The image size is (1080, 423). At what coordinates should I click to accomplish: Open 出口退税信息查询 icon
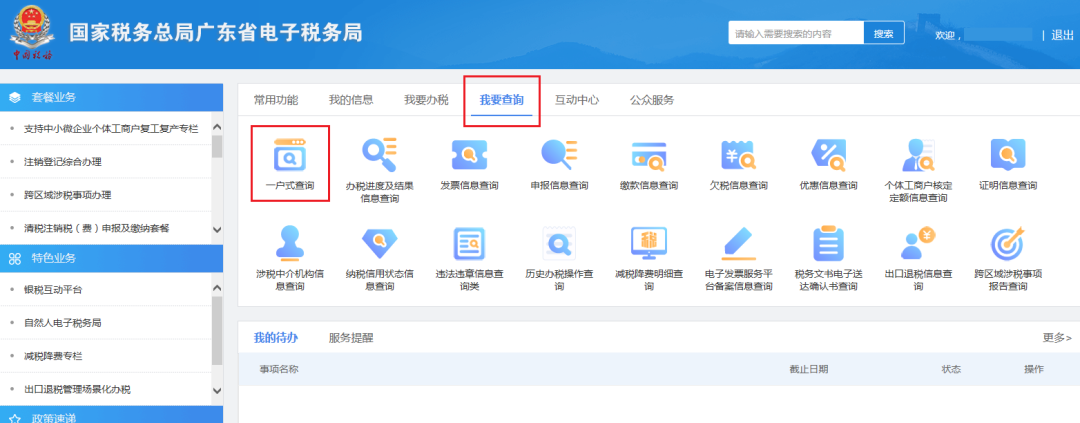[918, 243]
